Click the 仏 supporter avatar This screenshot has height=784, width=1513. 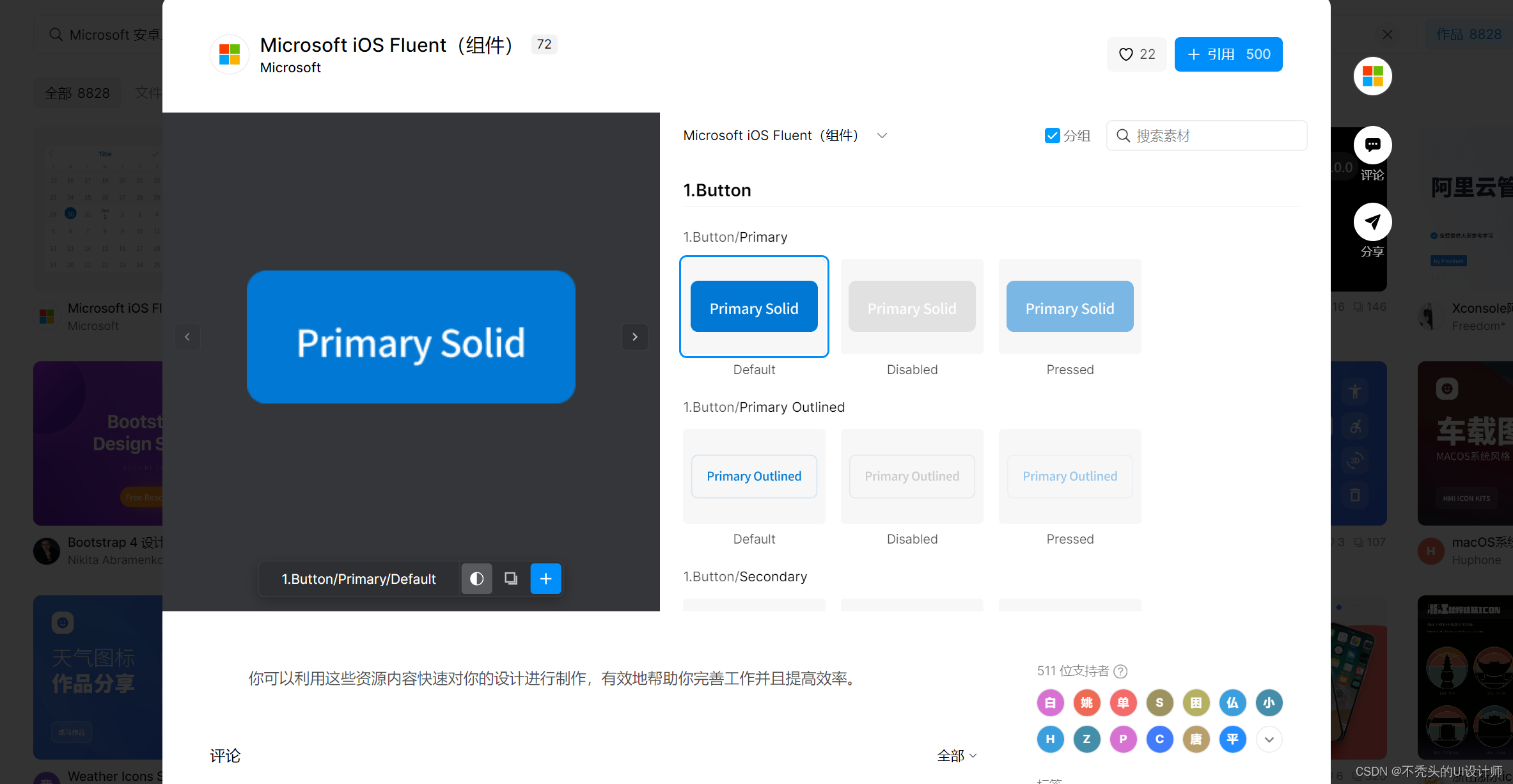pos(1232,703)
